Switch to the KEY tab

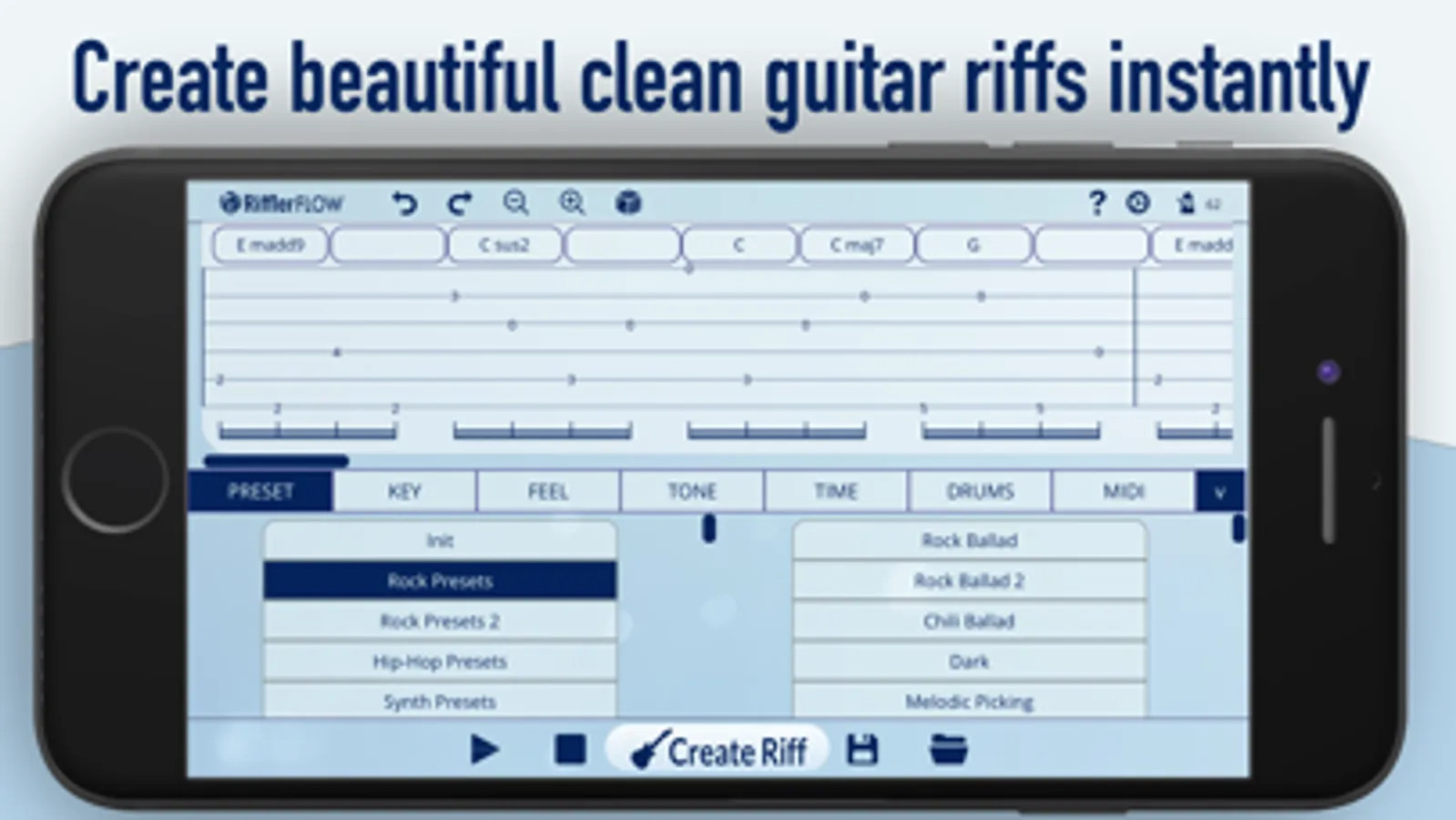tap(404, 492)
